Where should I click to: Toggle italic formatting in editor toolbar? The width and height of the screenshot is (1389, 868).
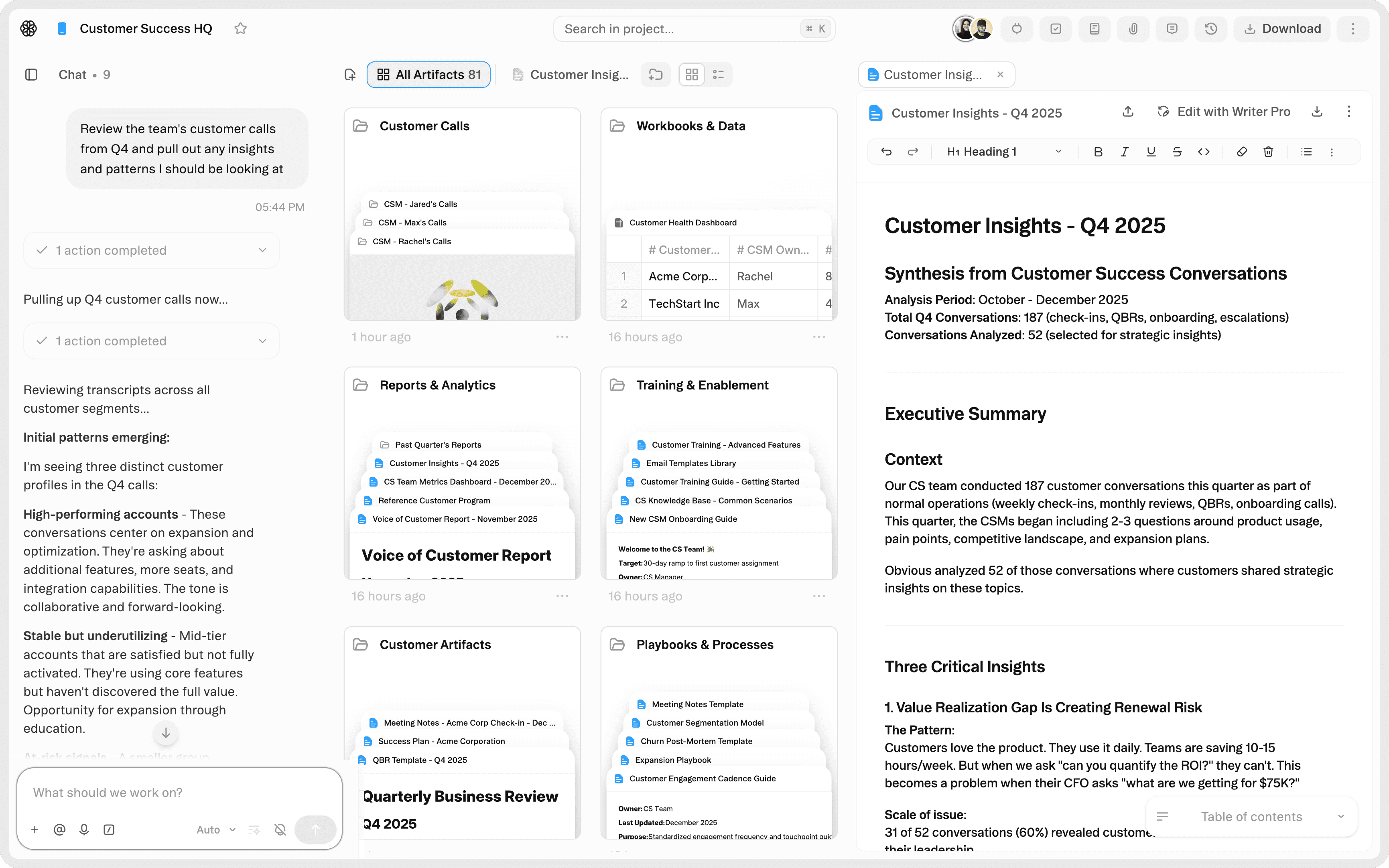[x=1124, y=152]
